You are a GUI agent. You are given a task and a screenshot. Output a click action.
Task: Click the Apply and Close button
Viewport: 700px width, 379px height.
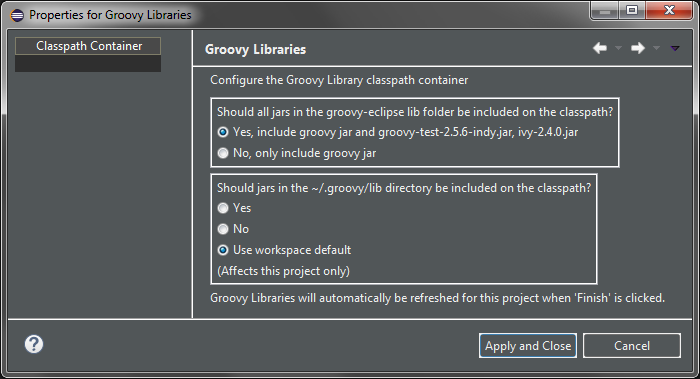[x=528, y=346]
